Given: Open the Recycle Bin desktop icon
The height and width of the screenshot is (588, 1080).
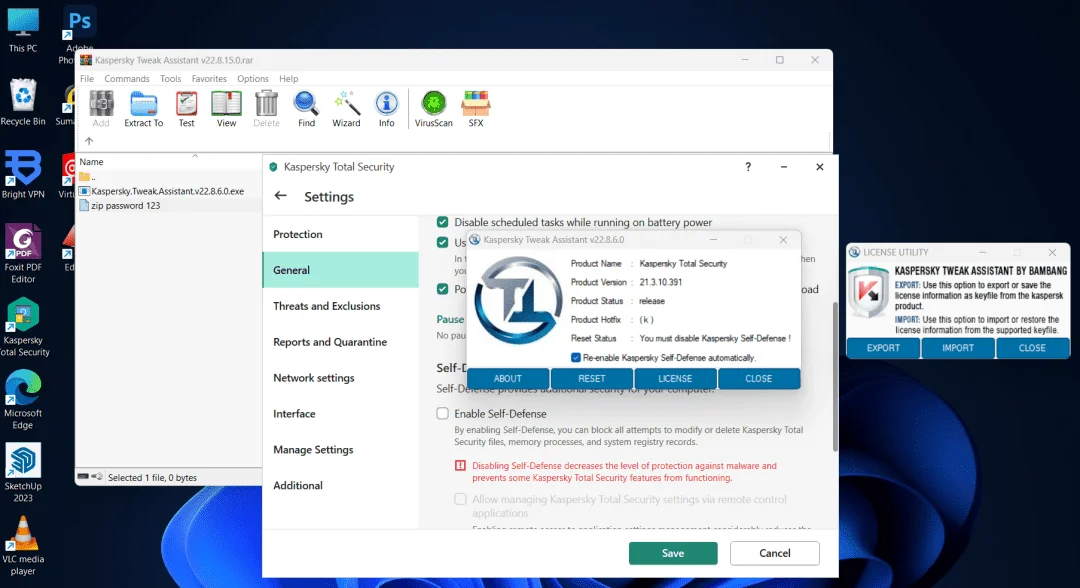Looking at the screenshot, I should (23, 102).
